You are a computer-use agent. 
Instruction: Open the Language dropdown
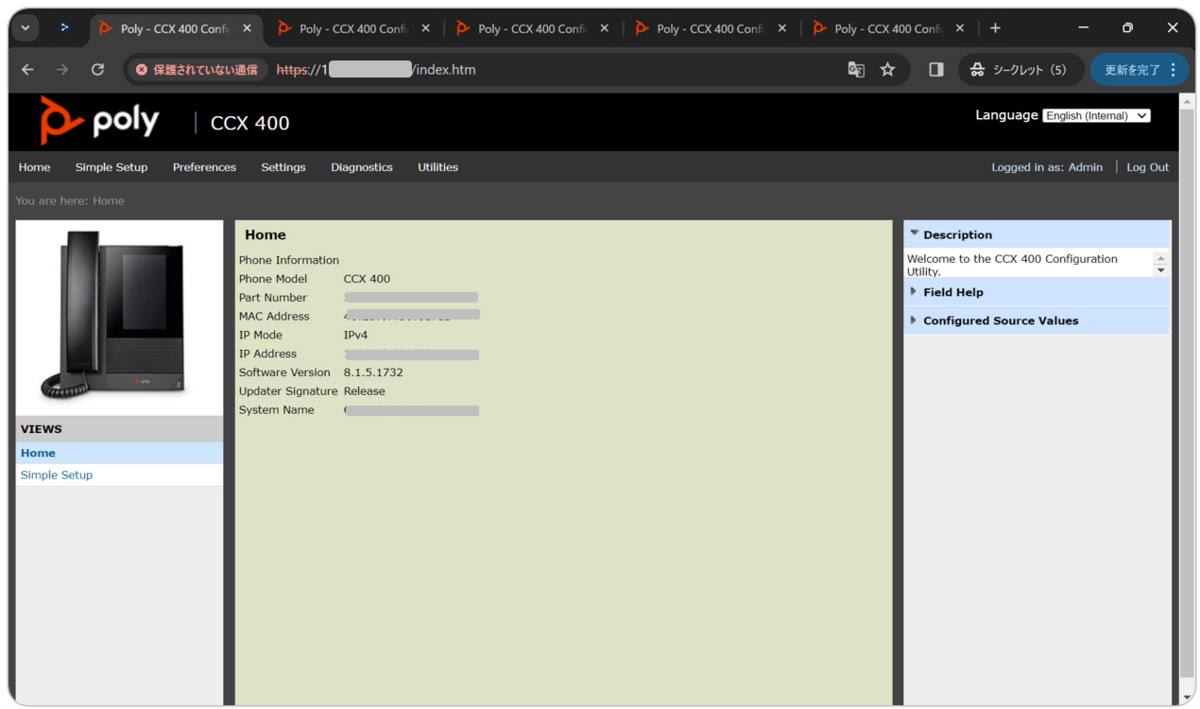click(1096, 116)
